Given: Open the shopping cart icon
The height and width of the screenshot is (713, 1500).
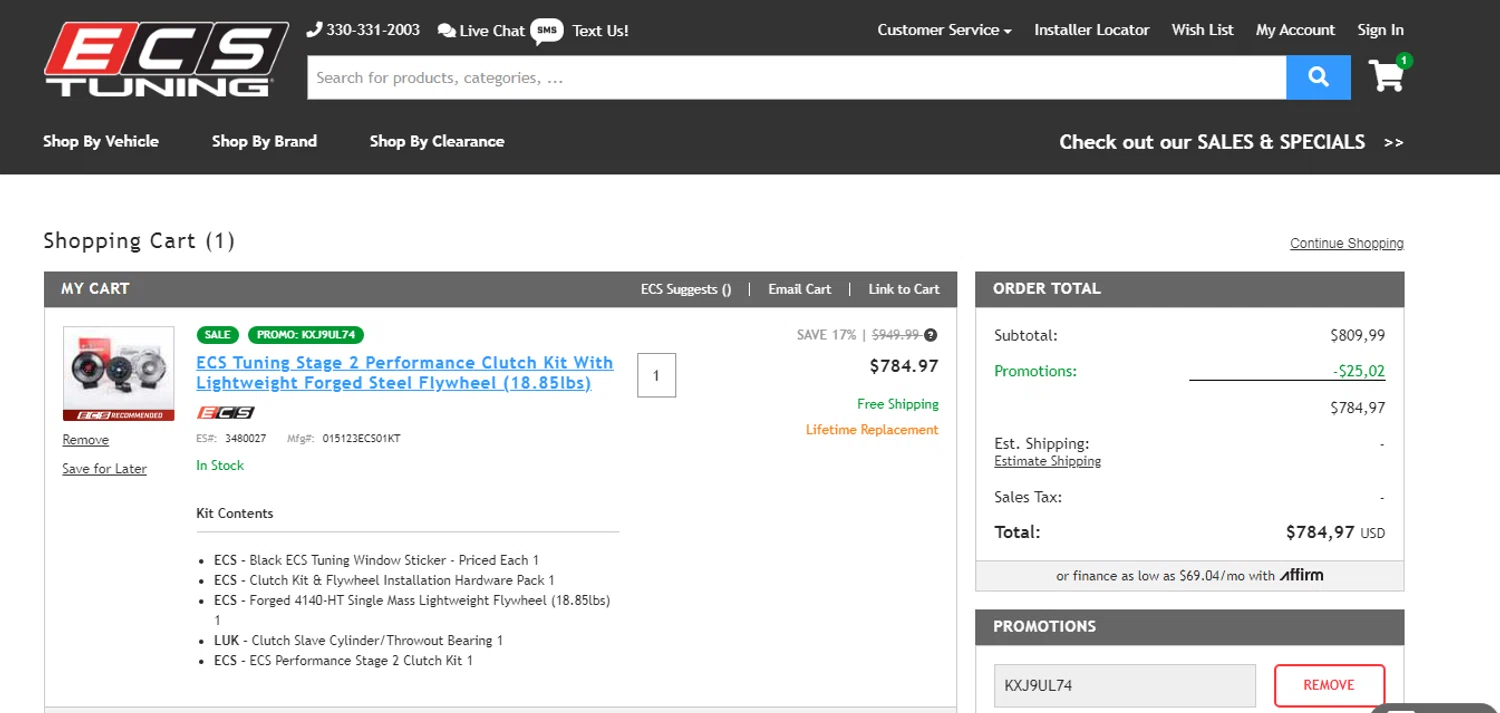Looking at the screenshot, I should tap(1386, 76).
